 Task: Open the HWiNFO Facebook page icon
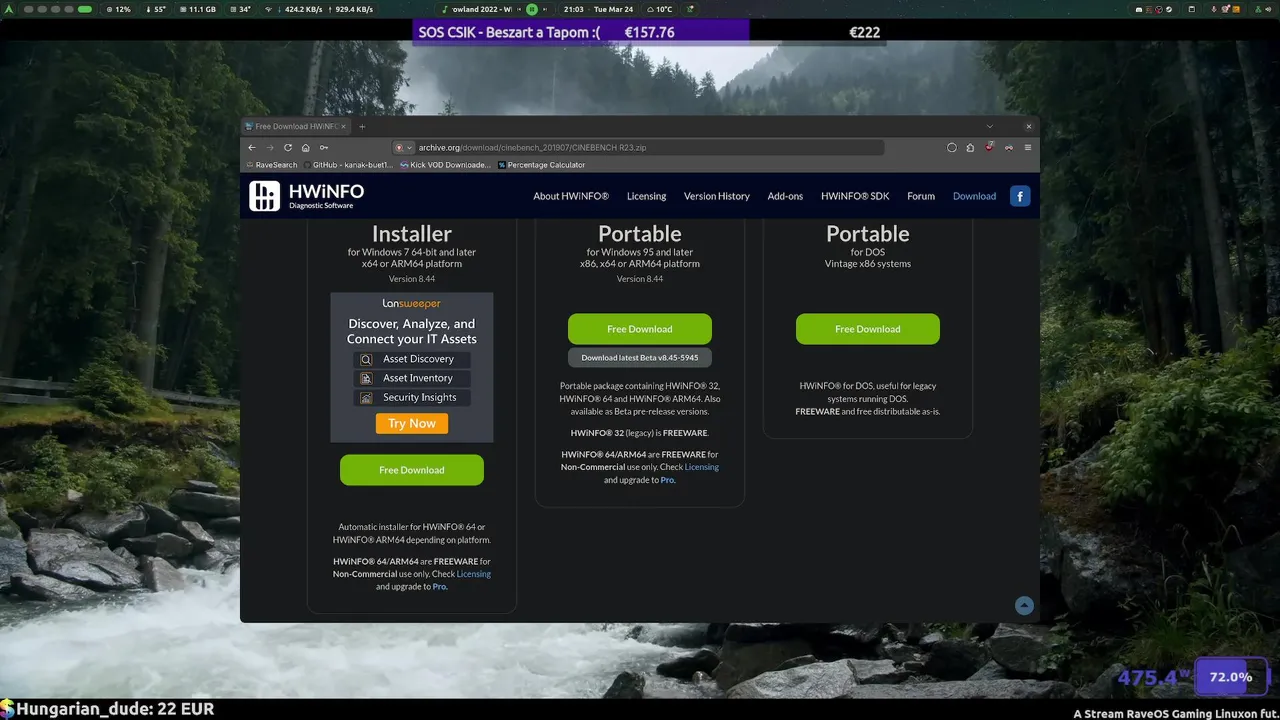coord(1020,196)
